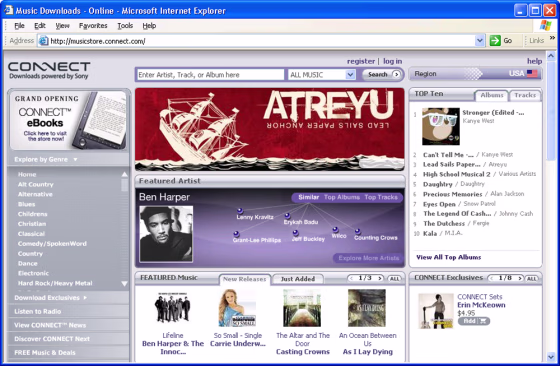The image size is (560, 366).
Task: Go to next page of Featured Music
Action: click(380, 278)
